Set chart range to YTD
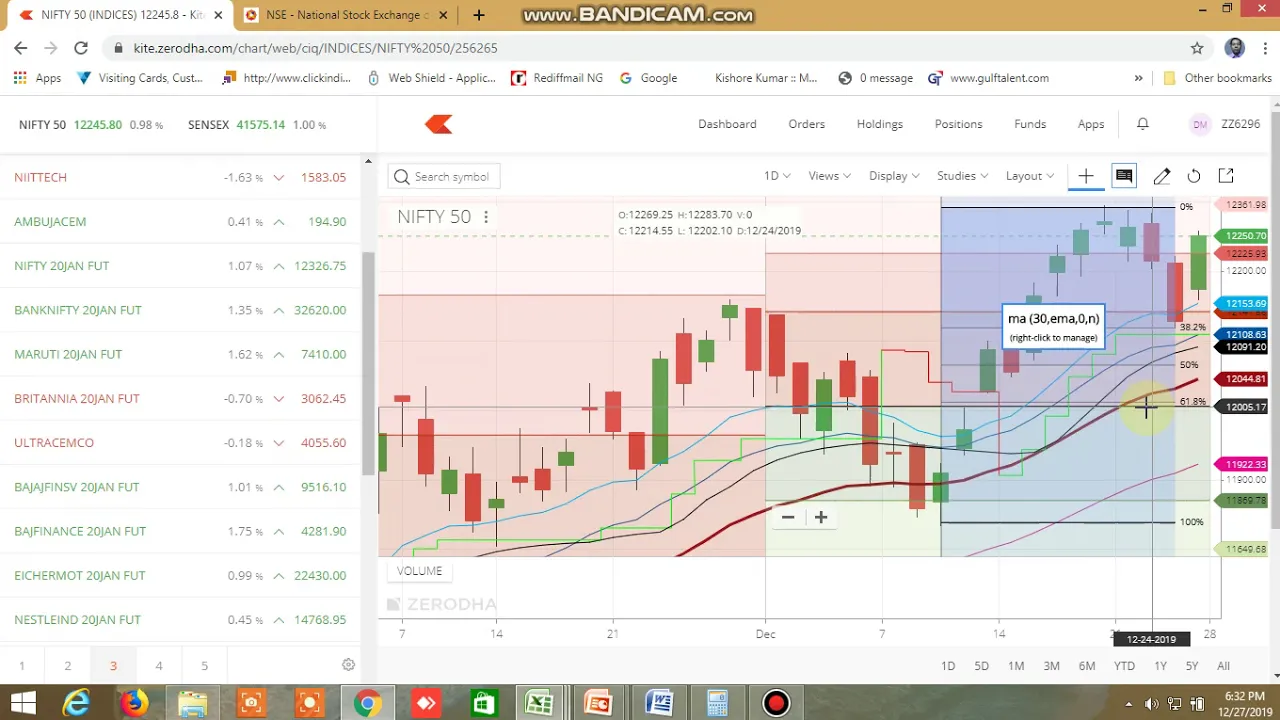The width and height of the screenshot is (1280, 720). 1124,666
